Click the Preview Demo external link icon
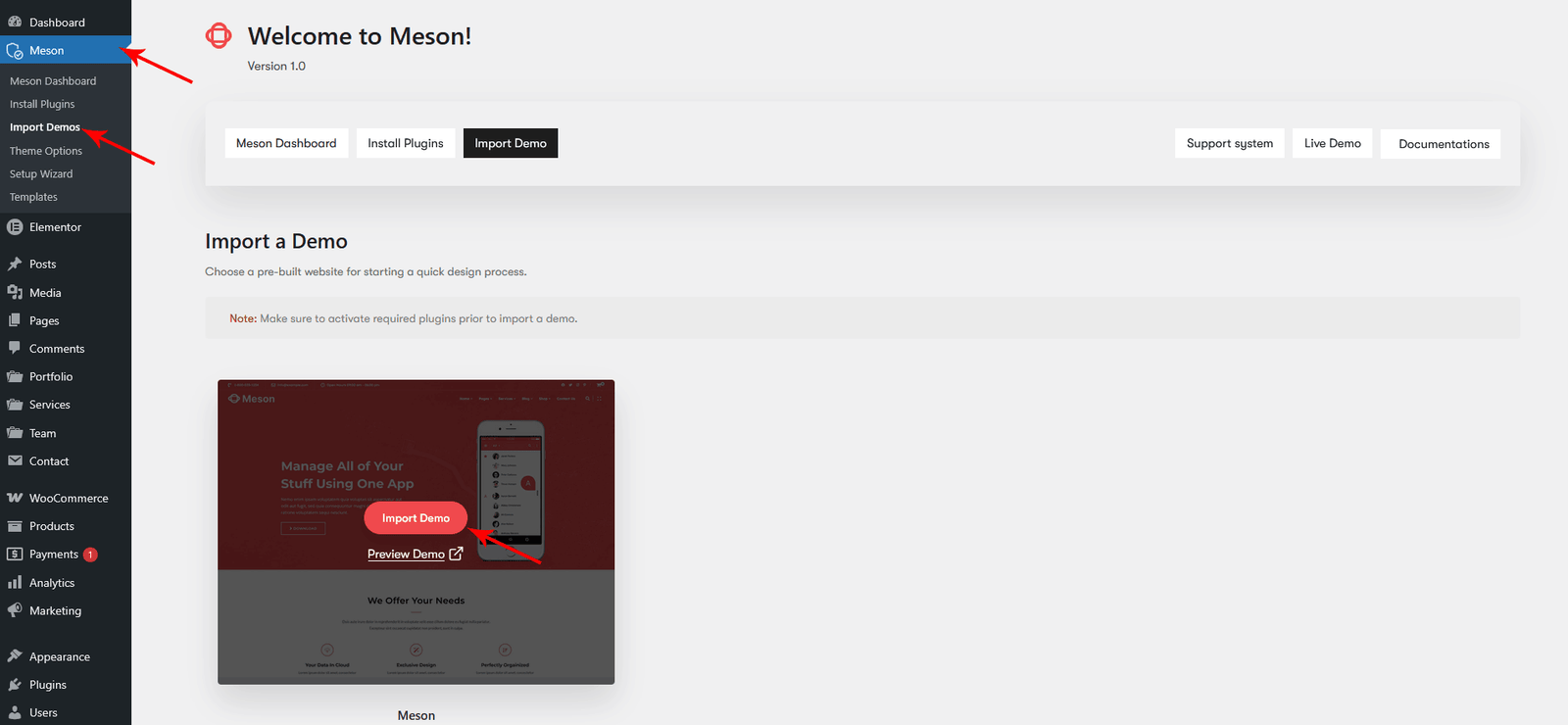Image resolution: width=1568 pixels, height=725 pixels. [x=456, y=554]
